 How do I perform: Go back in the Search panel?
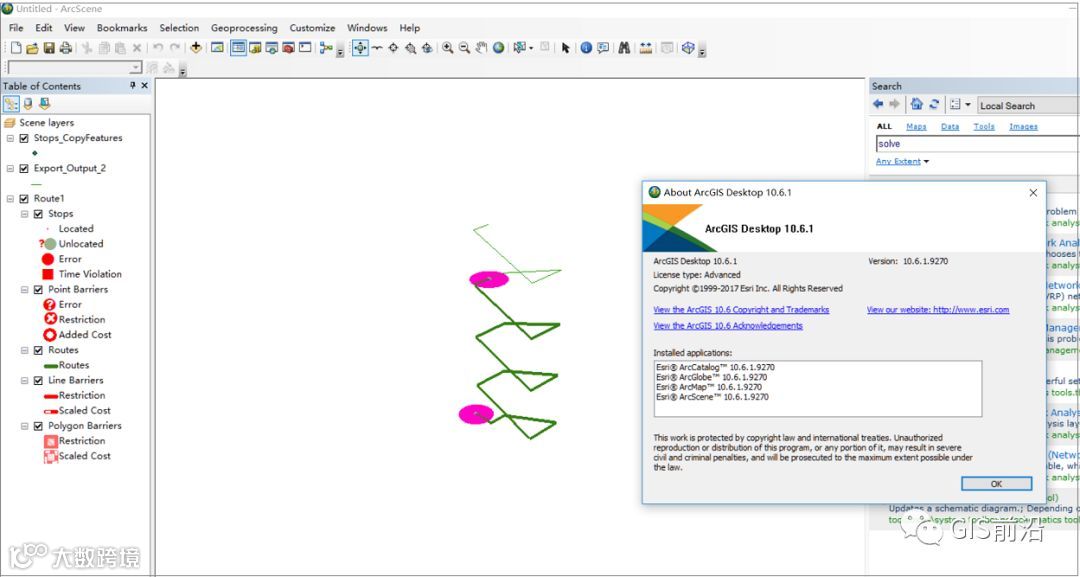click(x=878, y=105)
